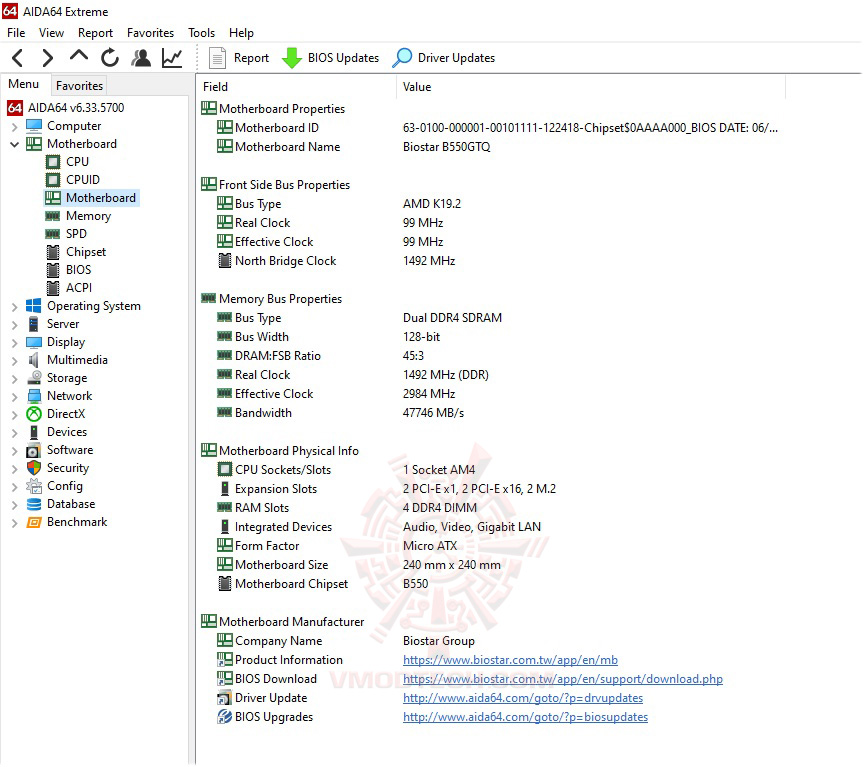Image resolution: width=864 pixels, height=767 pixels.
Task: Select the CPU chip icon in tree
Action: (x=53, y=162)
